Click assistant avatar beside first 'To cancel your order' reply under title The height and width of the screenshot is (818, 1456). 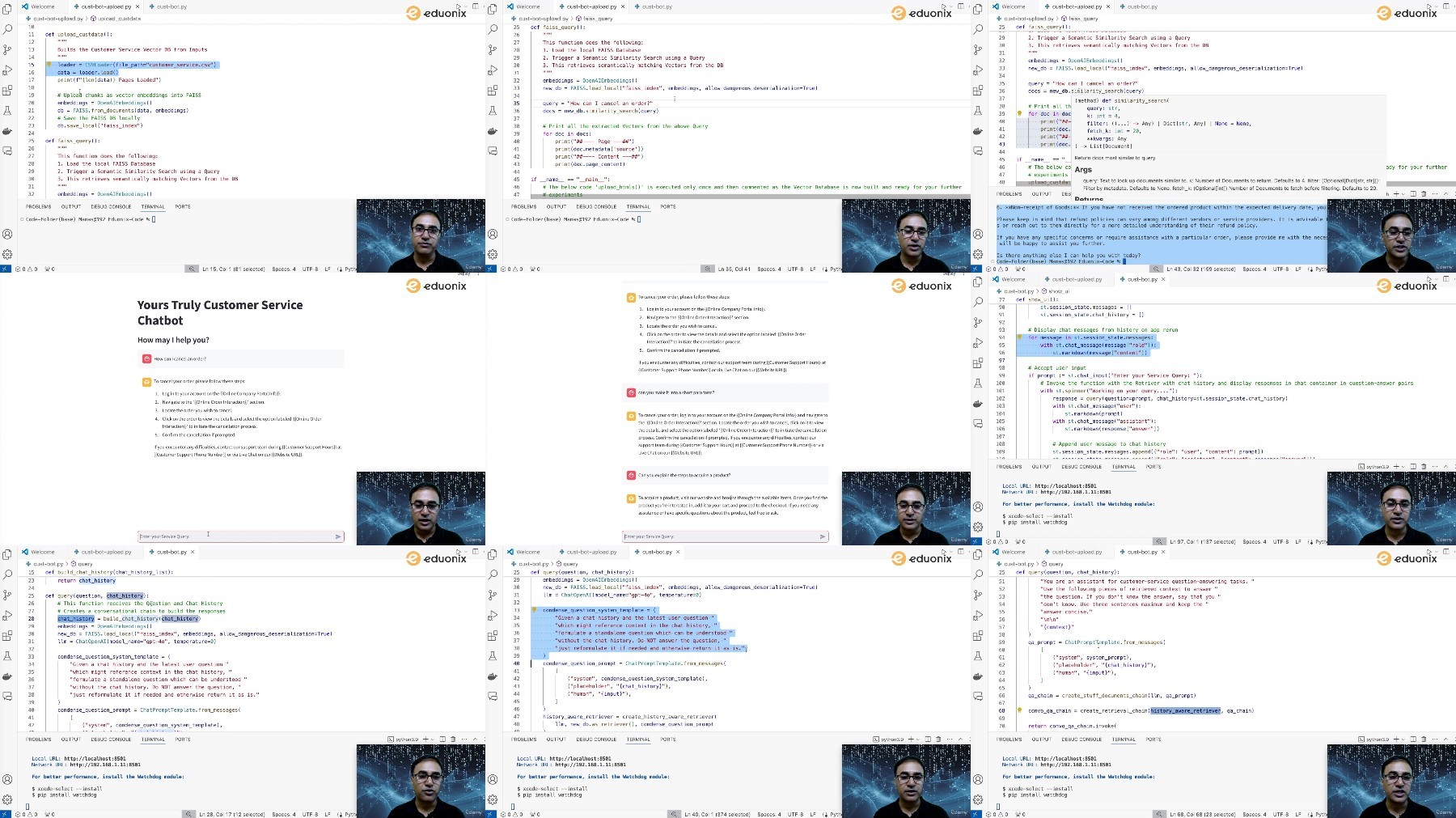click(x=146, y=381)
